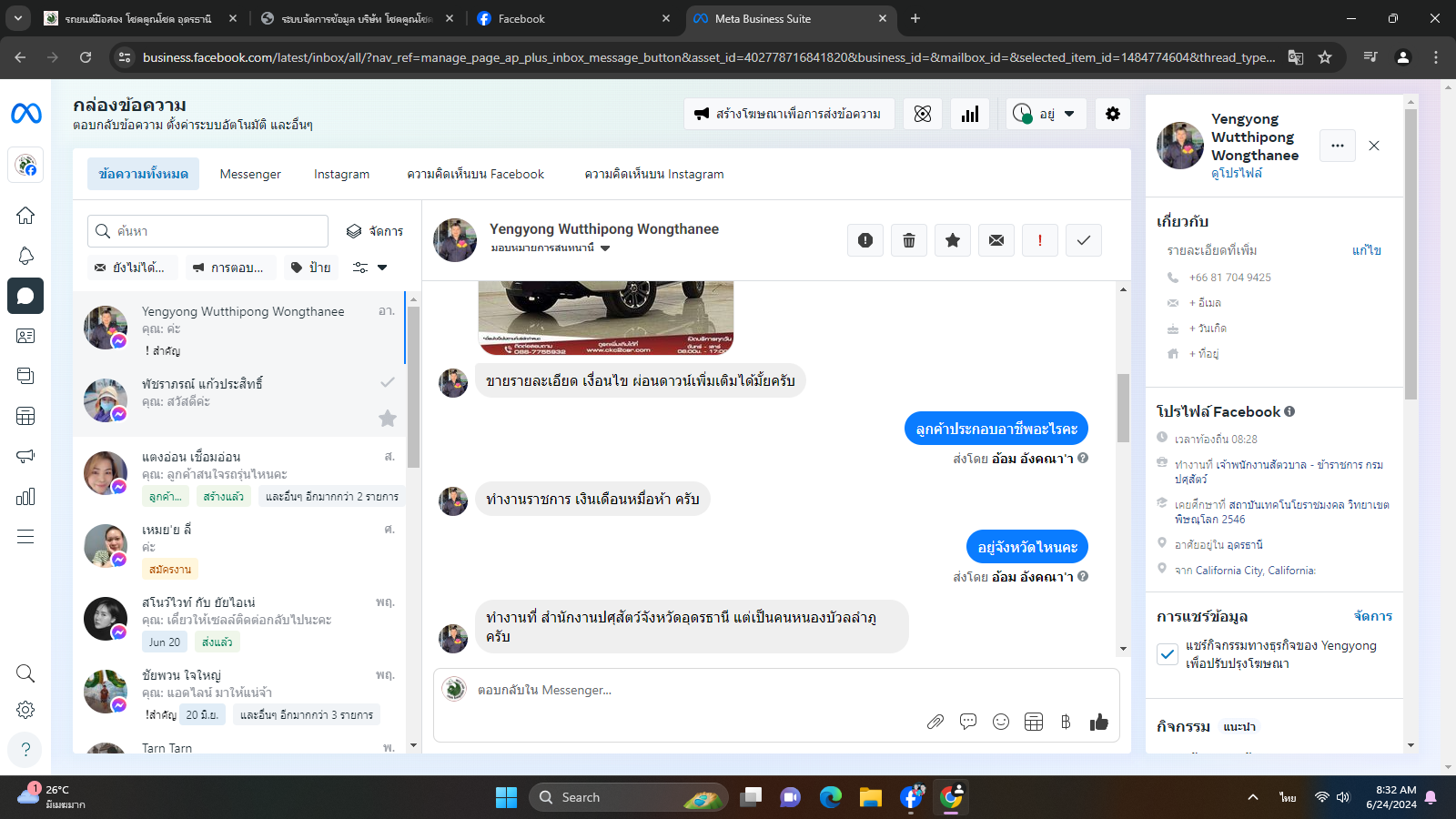Open megaphone Ads icon in left sidebar
Screen dimensions: 1456x819
point(25,456)
